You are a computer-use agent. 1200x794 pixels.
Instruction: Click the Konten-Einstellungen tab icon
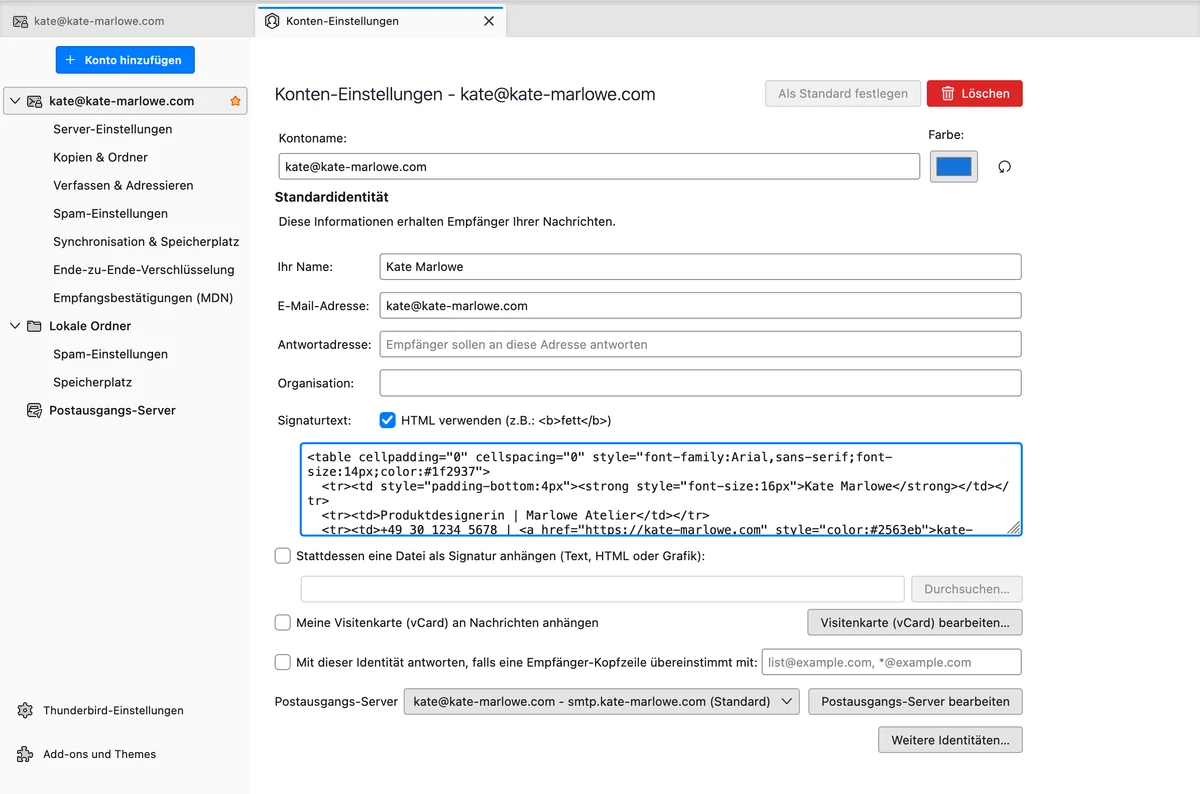tap(272, 21)
